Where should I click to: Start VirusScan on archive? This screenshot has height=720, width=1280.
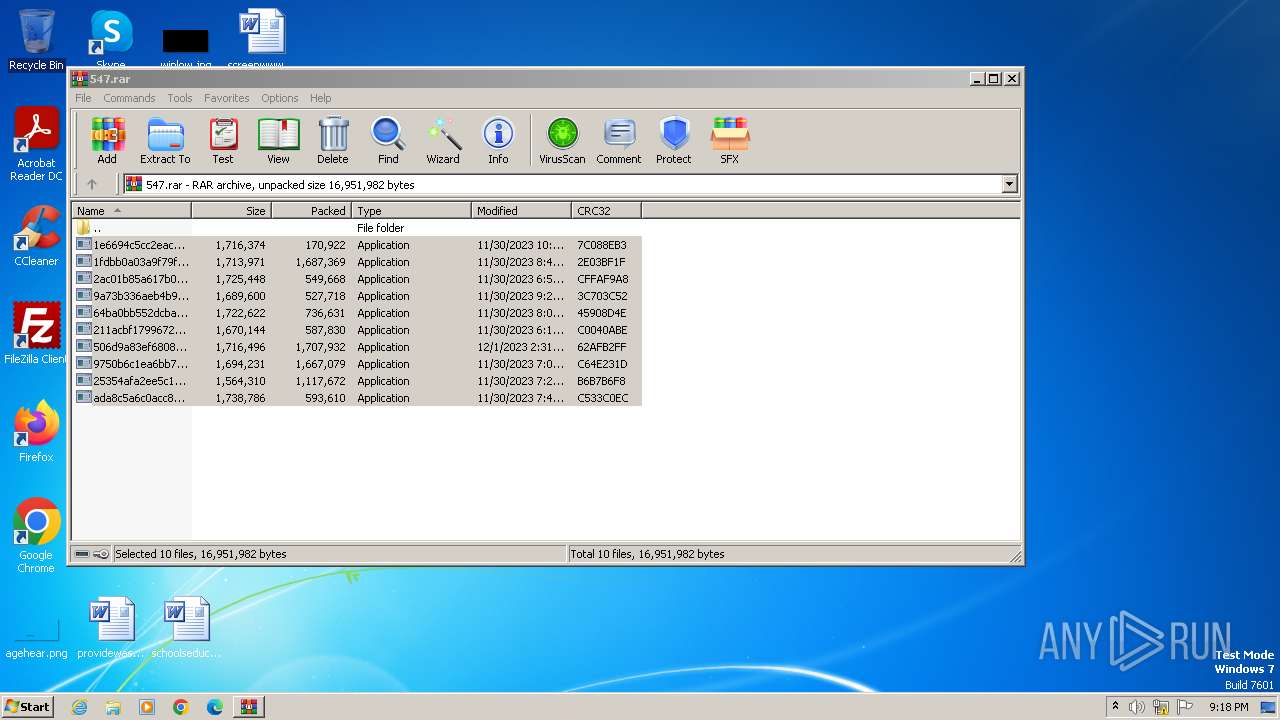[562, 141]
